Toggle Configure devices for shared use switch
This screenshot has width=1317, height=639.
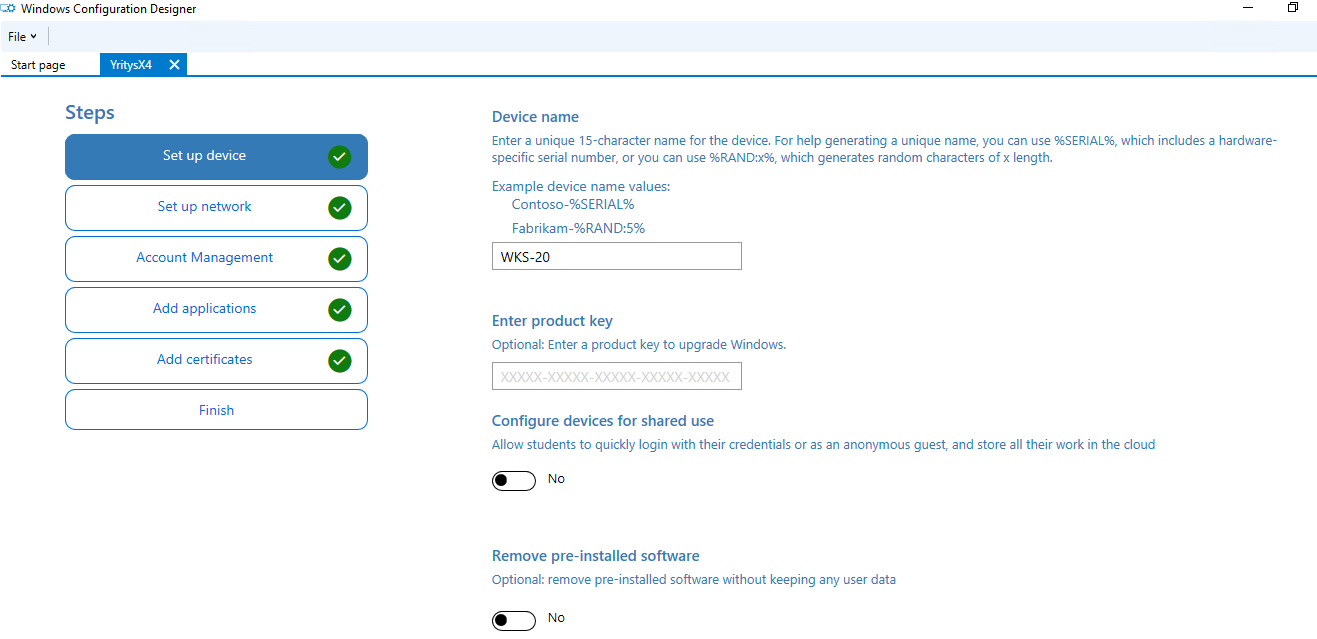click(514, 481)
